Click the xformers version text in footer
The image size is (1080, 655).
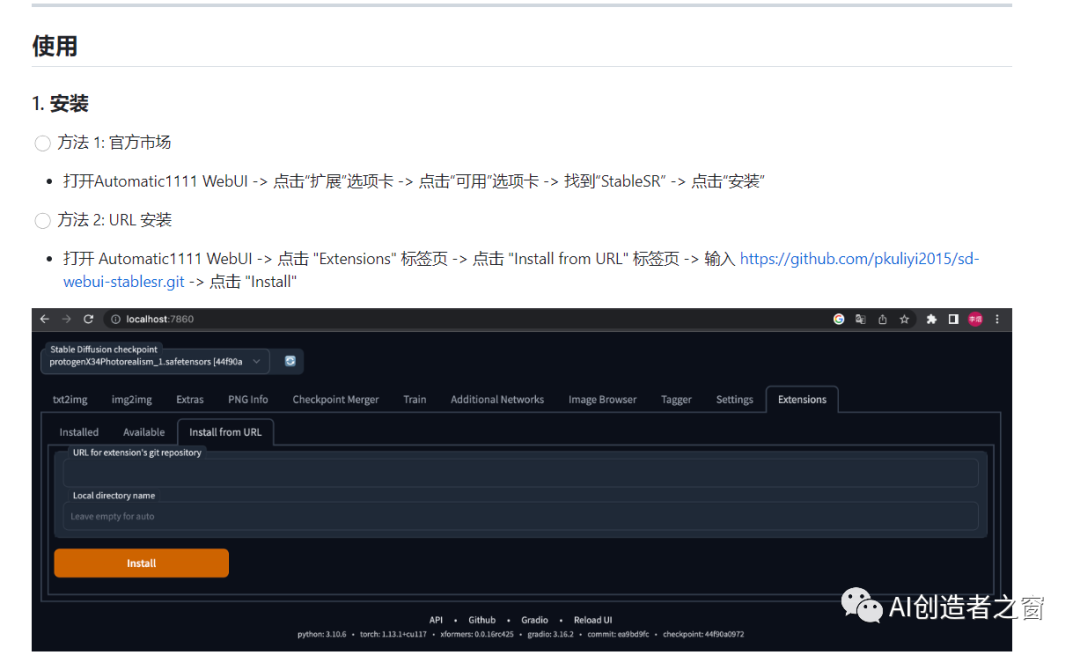(x=477, y=634)
